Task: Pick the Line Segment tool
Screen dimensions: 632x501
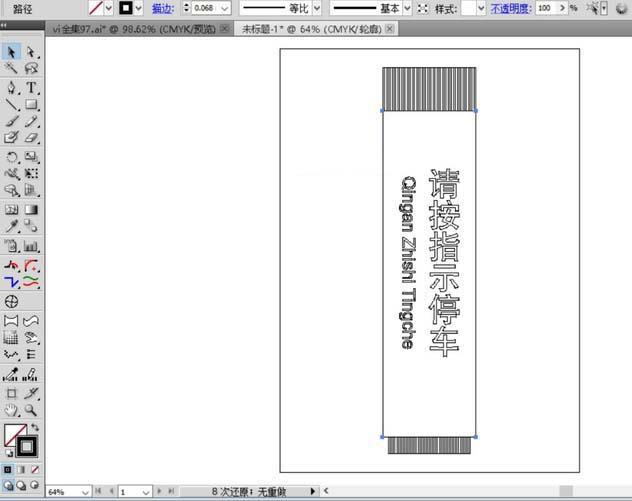Action: click(11, 104)
